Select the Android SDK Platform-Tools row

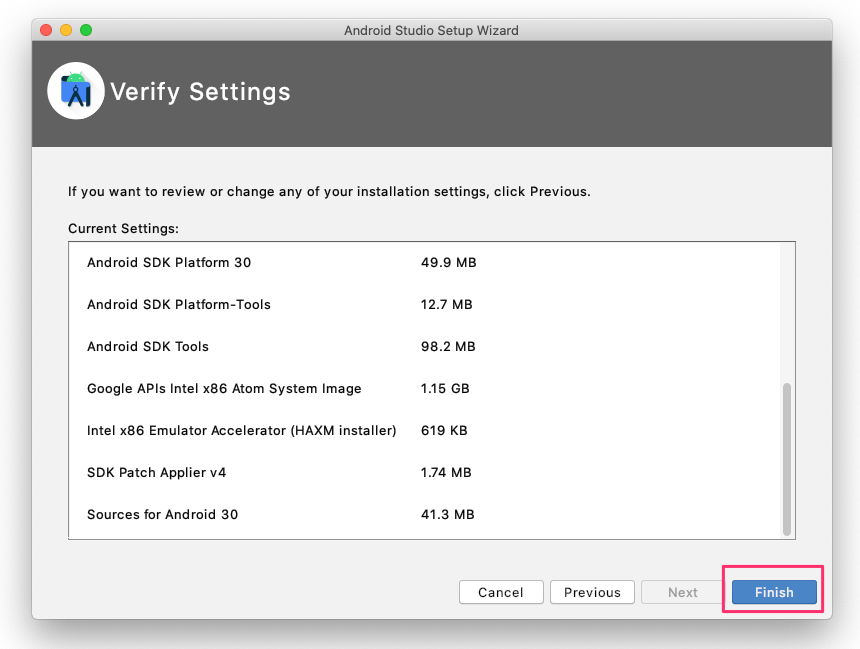(424, 304)
